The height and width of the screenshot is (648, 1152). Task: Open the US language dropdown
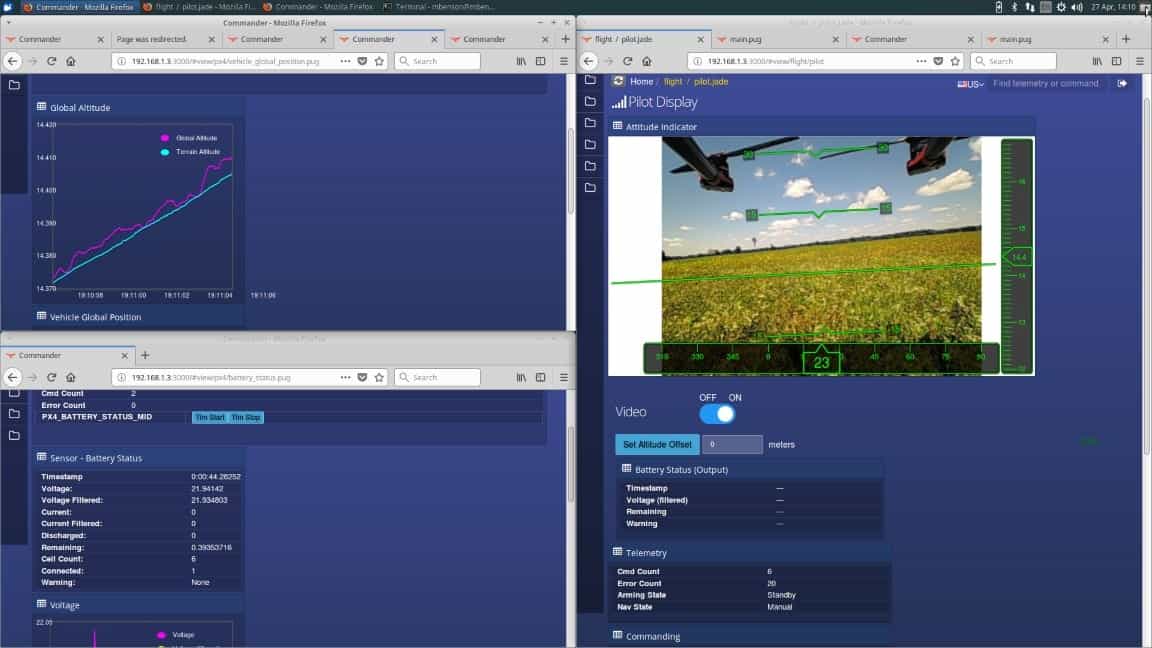[x=970, y=84]
